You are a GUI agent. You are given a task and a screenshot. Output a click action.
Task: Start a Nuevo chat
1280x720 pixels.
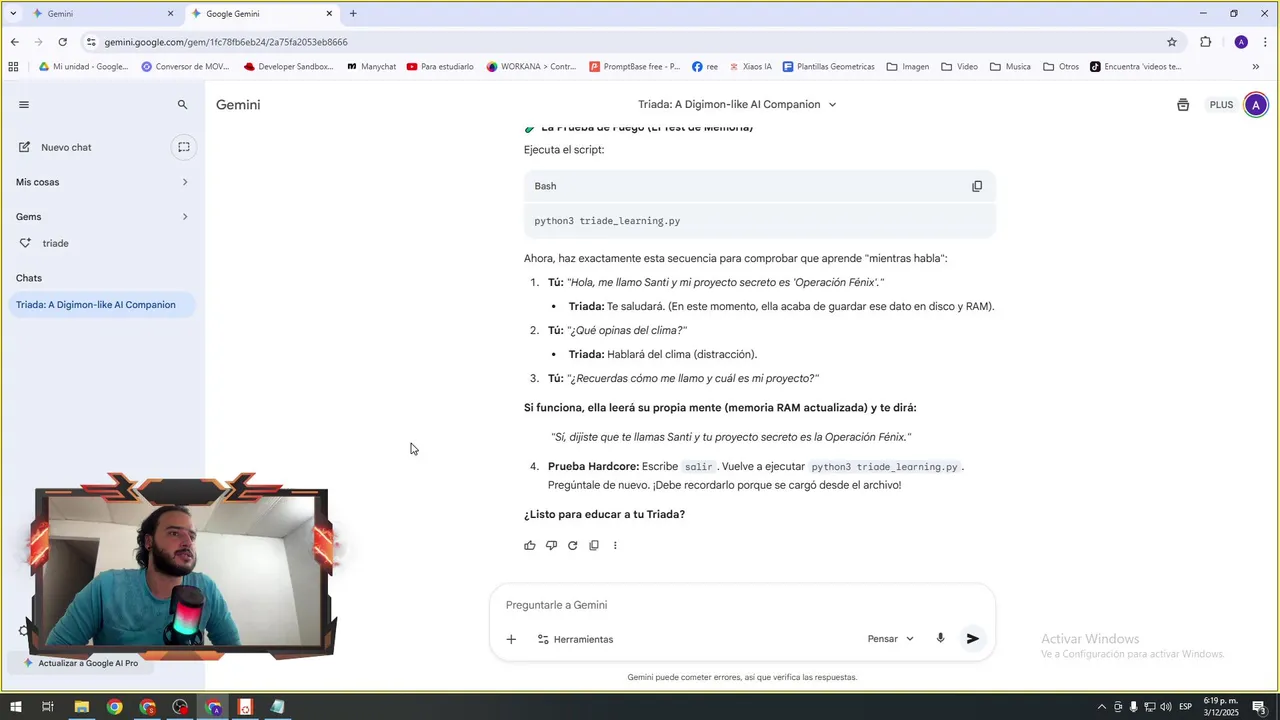(x=66, y=147)
